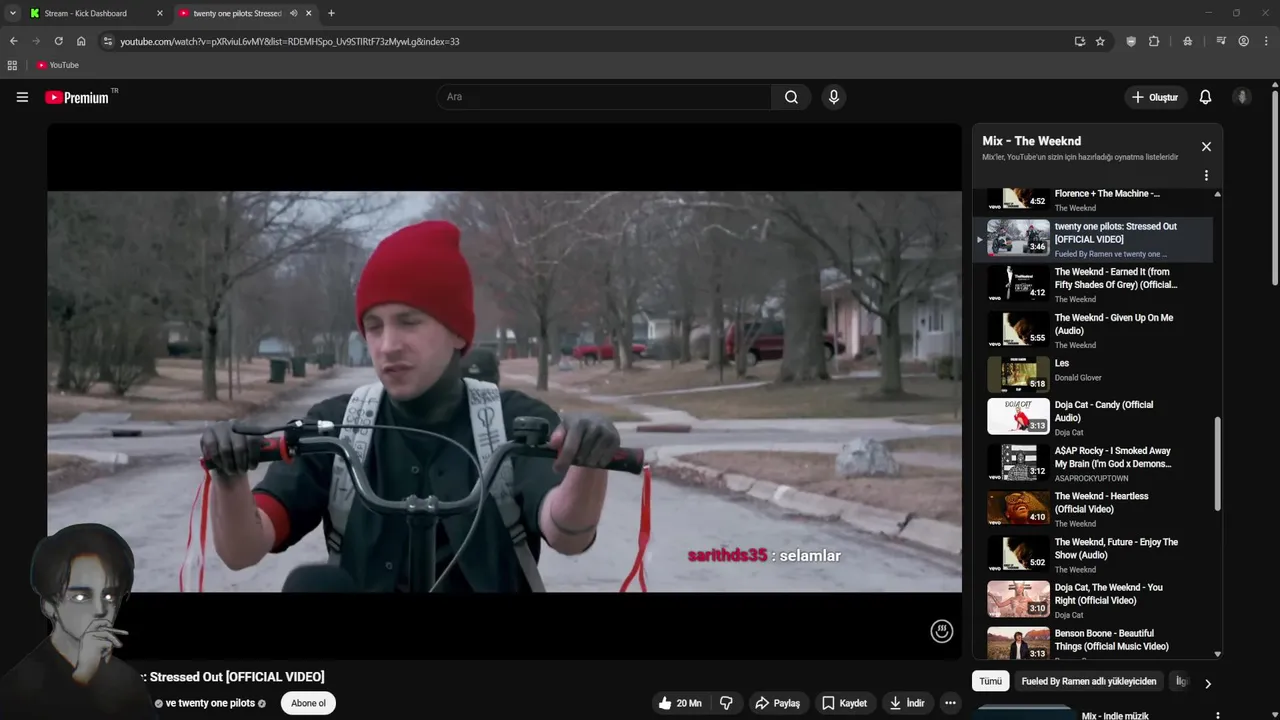
Task: Open the Chrome profile icon
Action: 1243,41
